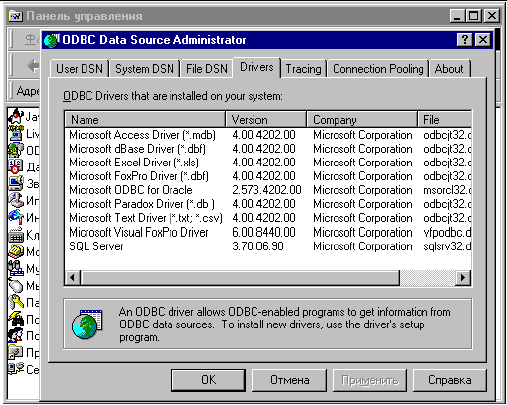Click the OK button
The width and height of the screenshot is (507, 405).
208,380
